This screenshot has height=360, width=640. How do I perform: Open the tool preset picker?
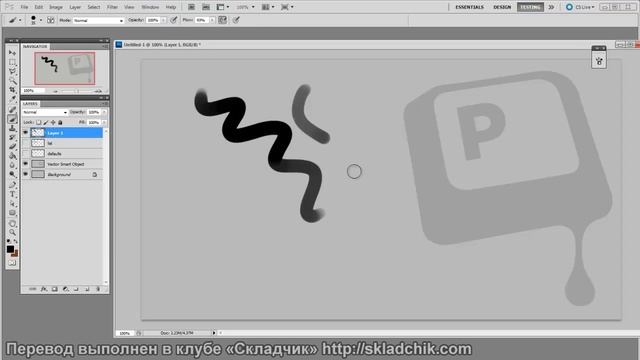click(15, 20)
